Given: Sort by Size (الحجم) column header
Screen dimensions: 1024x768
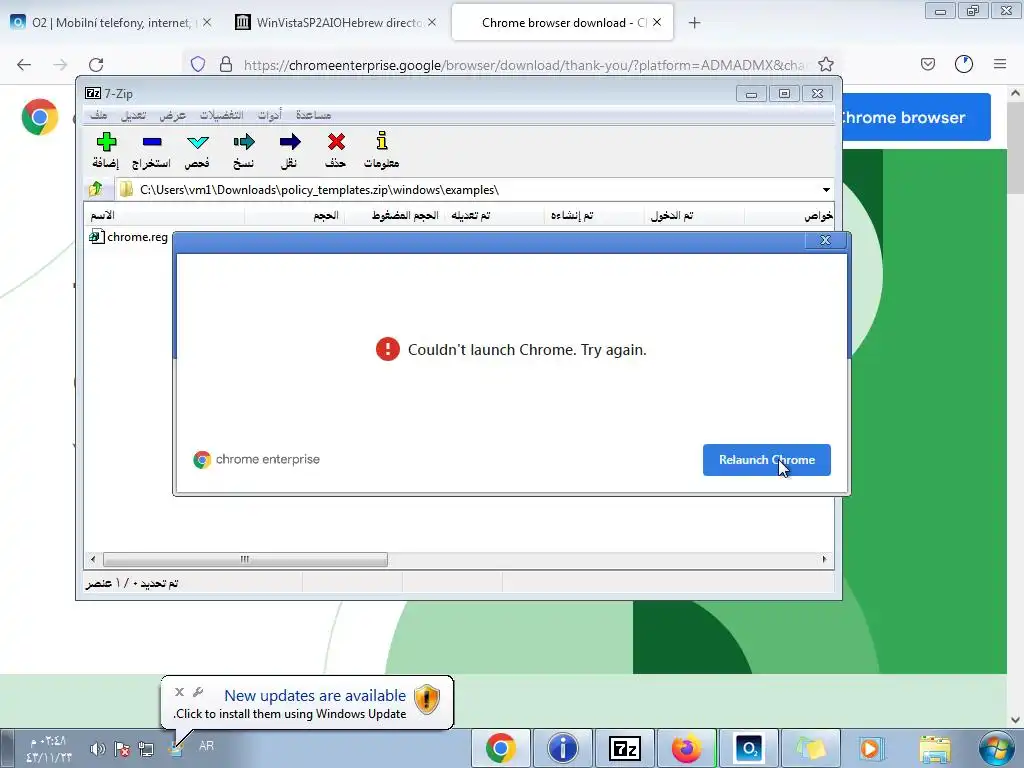Looking at the screenshot, I should [x=295, y=216].
